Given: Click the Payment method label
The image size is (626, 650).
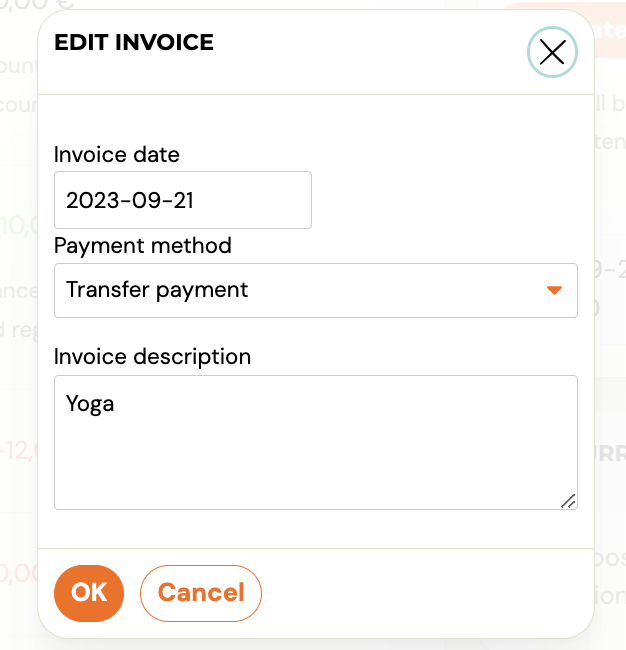Looking at the screenshot, I should click(x=143, y=246).
